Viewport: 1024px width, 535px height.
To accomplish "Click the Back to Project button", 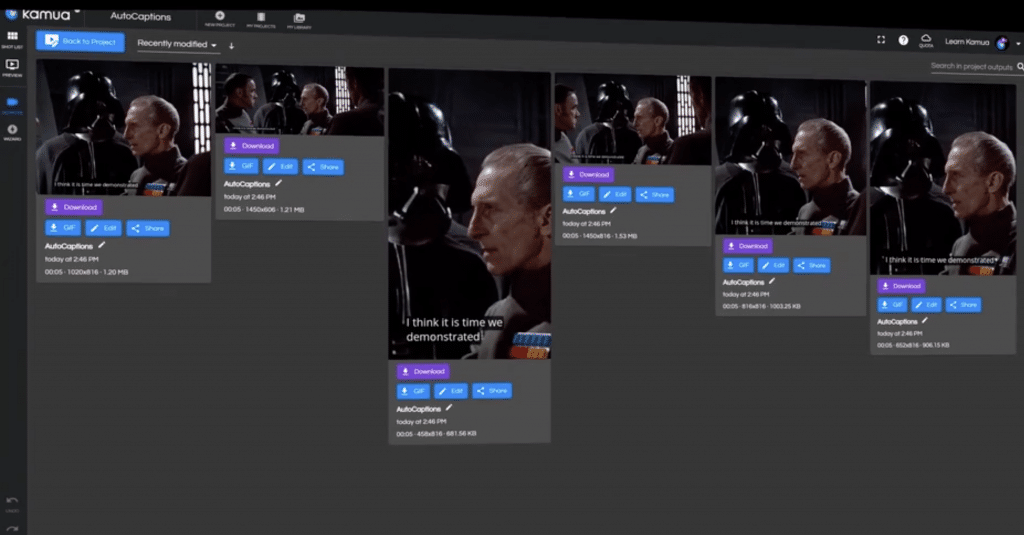I will click(x=80, y=41).
